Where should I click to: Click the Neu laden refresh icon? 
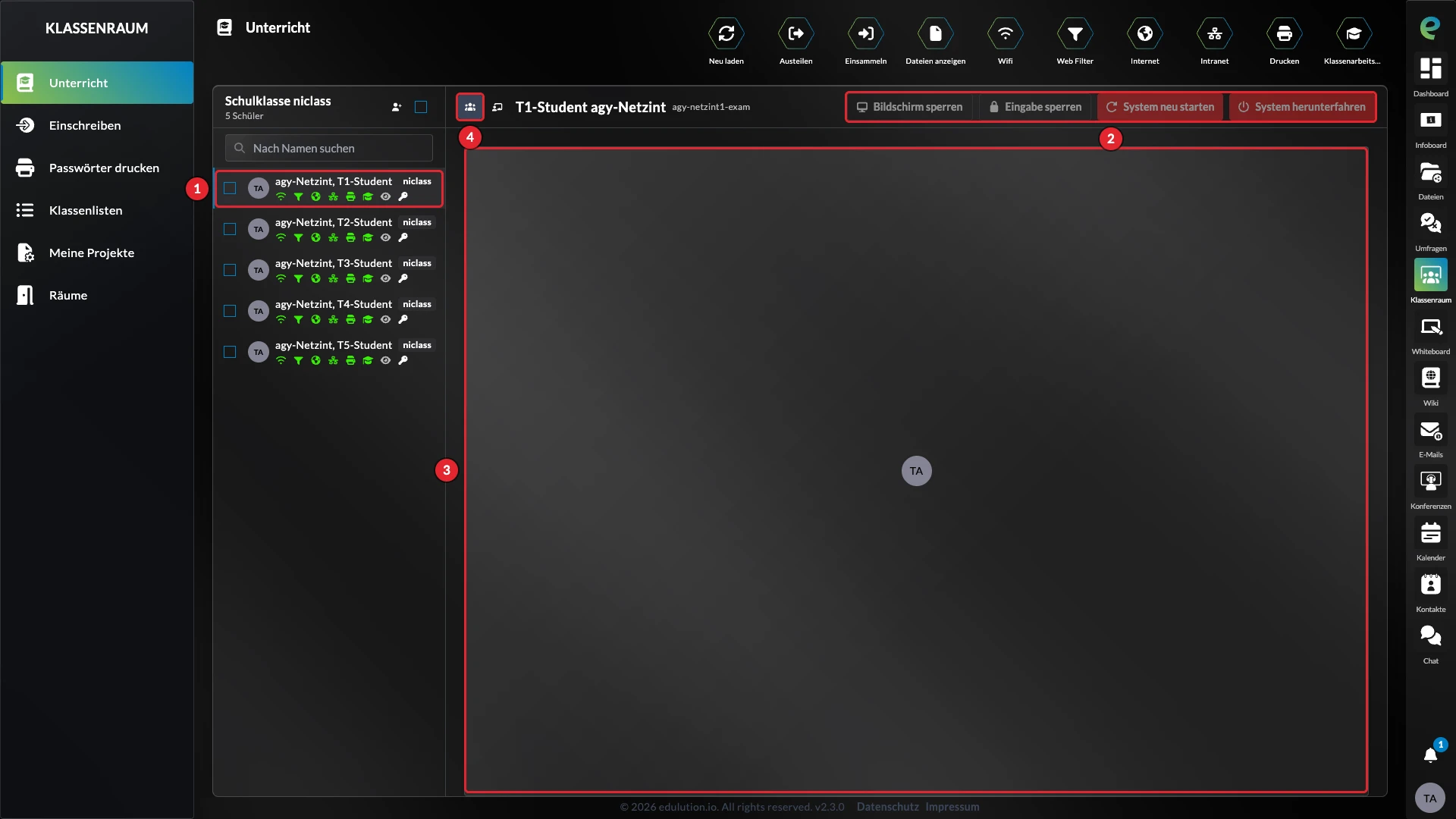point(726,33)
